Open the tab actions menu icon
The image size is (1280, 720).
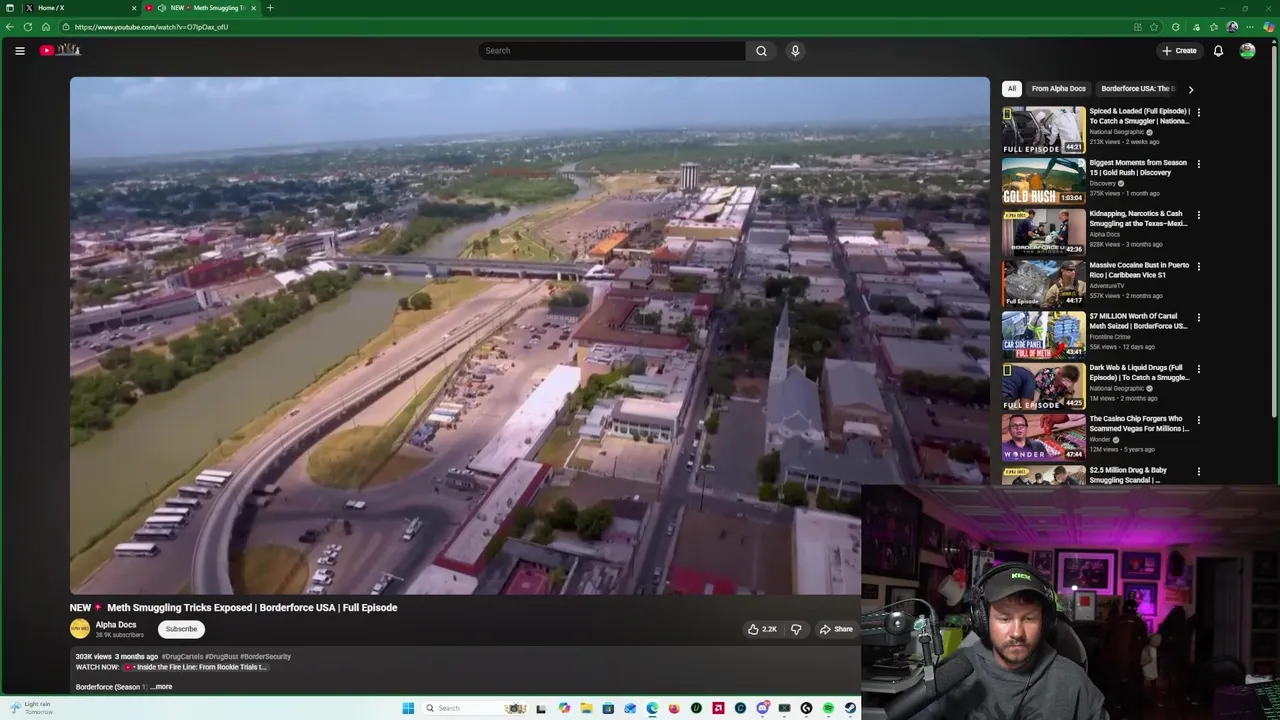pyautogui.click(x=9, y=8)
